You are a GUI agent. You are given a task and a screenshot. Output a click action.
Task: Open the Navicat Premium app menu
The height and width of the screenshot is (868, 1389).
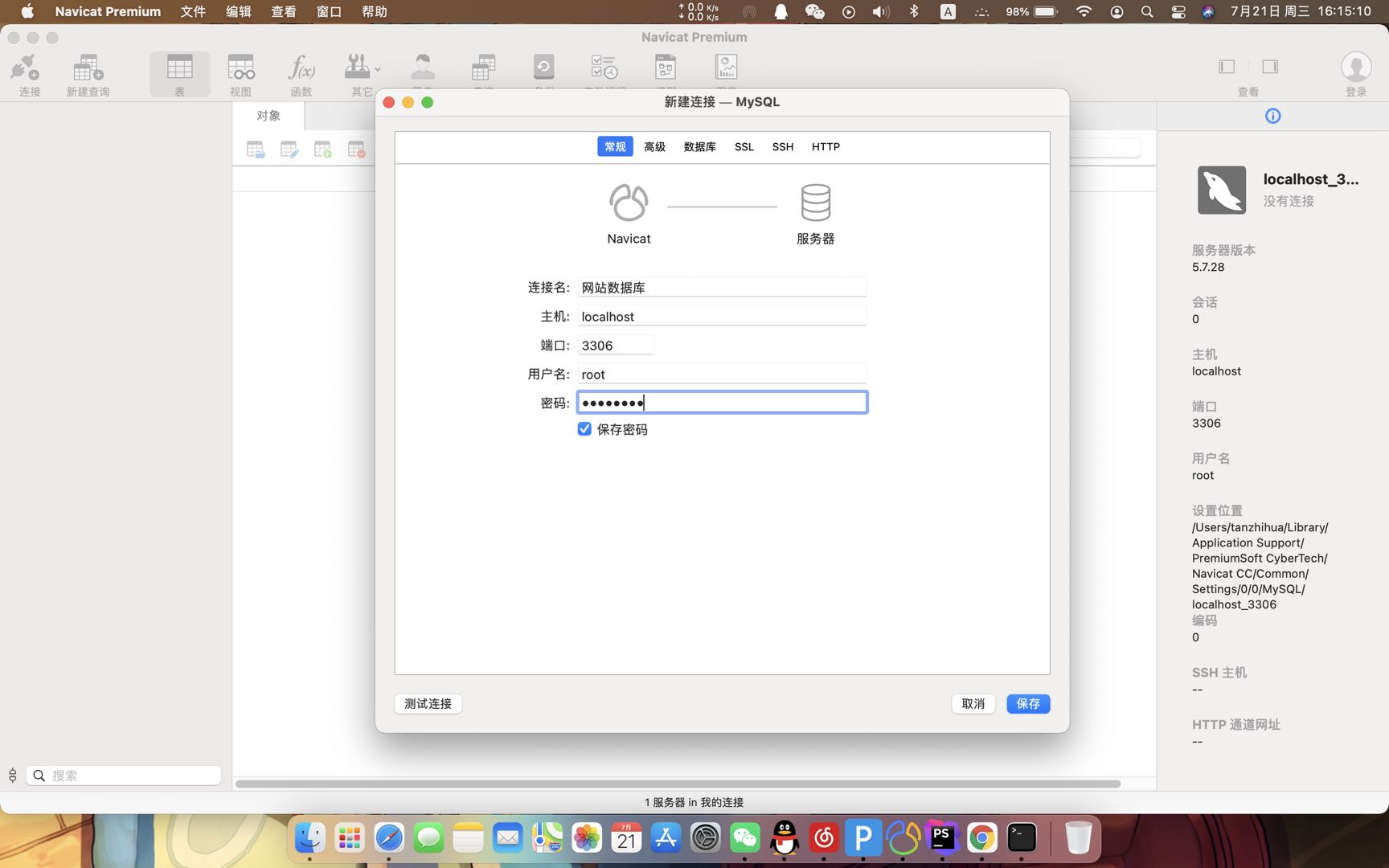pos(108,11)
